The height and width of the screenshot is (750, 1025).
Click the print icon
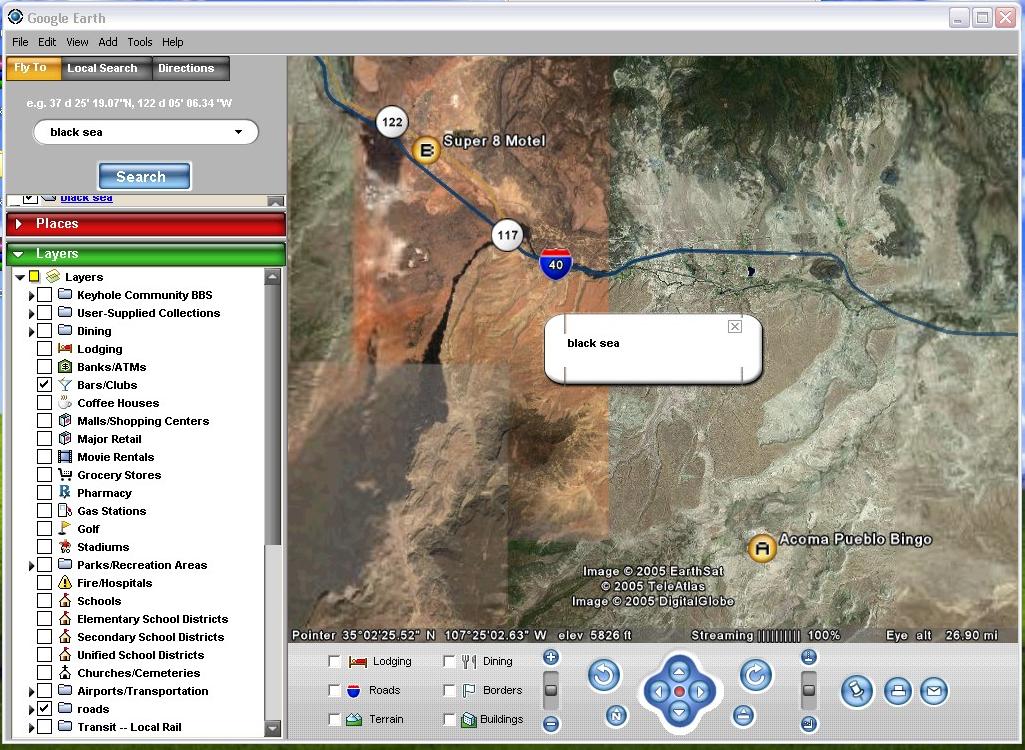pos(898,691)
